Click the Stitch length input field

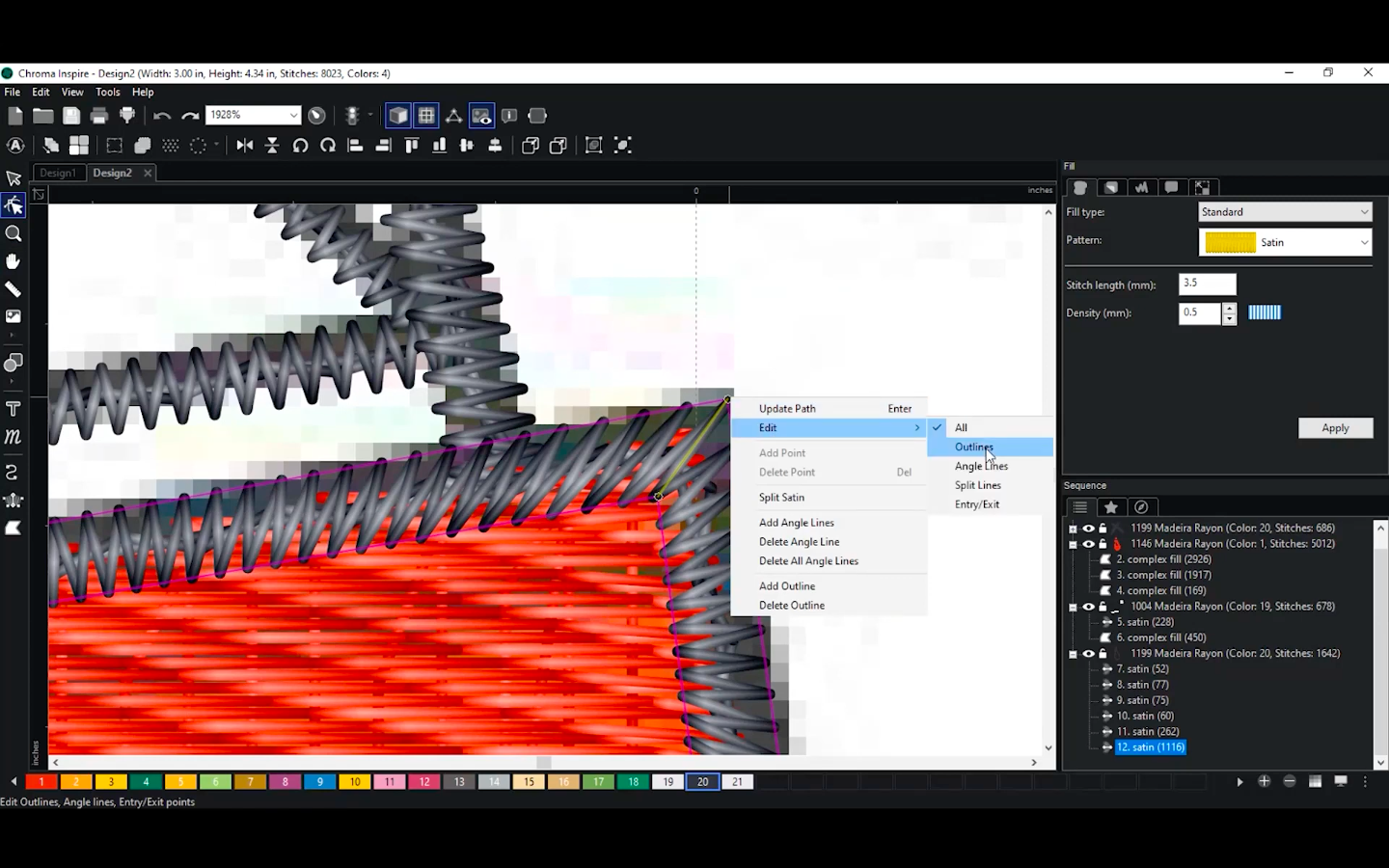point(1207,284)
